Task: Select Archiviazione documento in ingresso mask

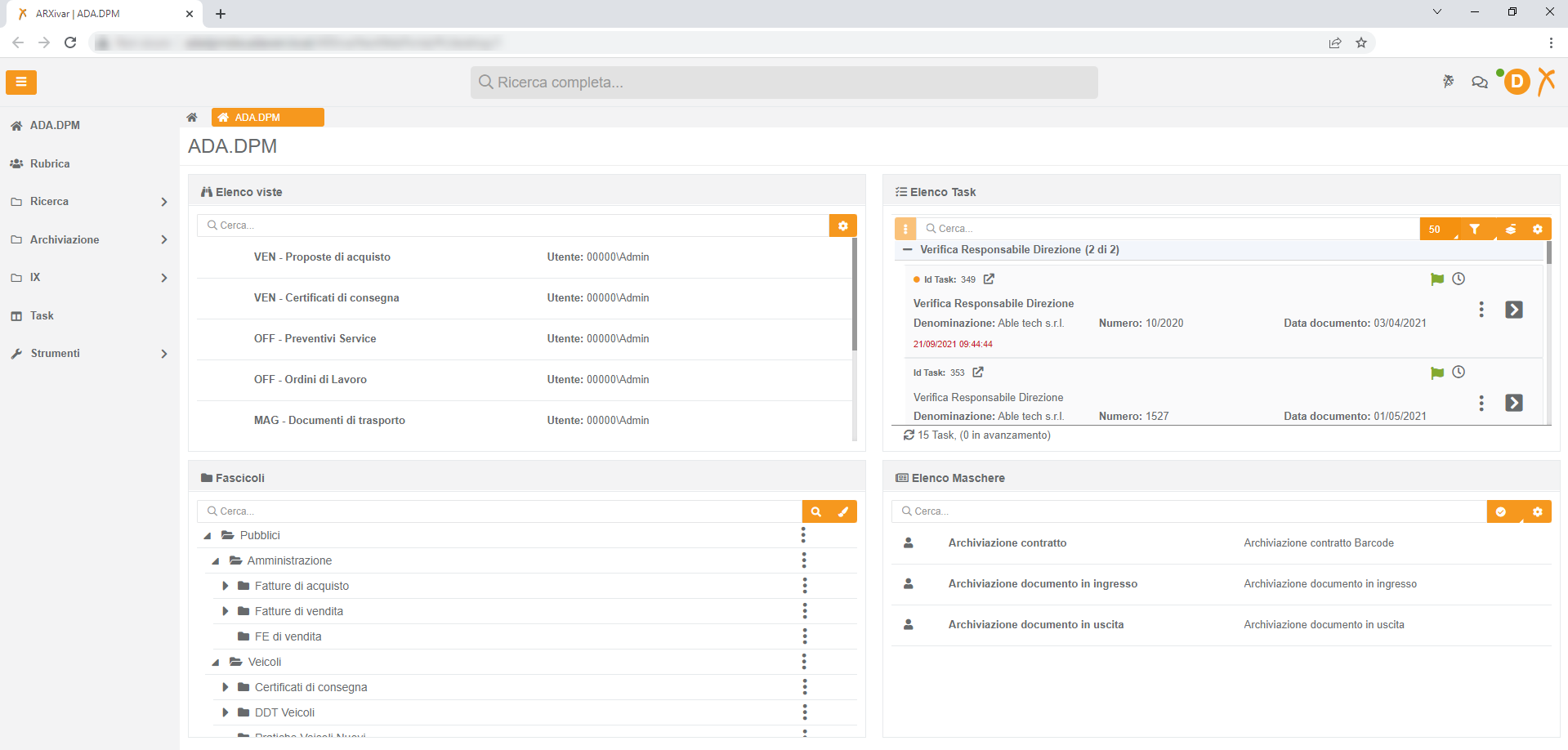Action: [1043, 583]
